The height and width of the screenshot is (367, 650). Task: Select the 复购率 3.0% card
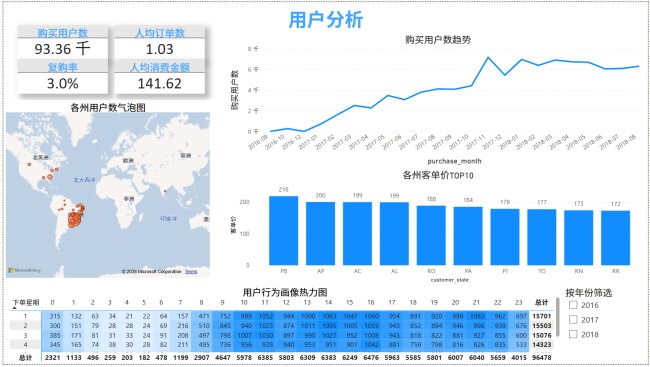62,77
